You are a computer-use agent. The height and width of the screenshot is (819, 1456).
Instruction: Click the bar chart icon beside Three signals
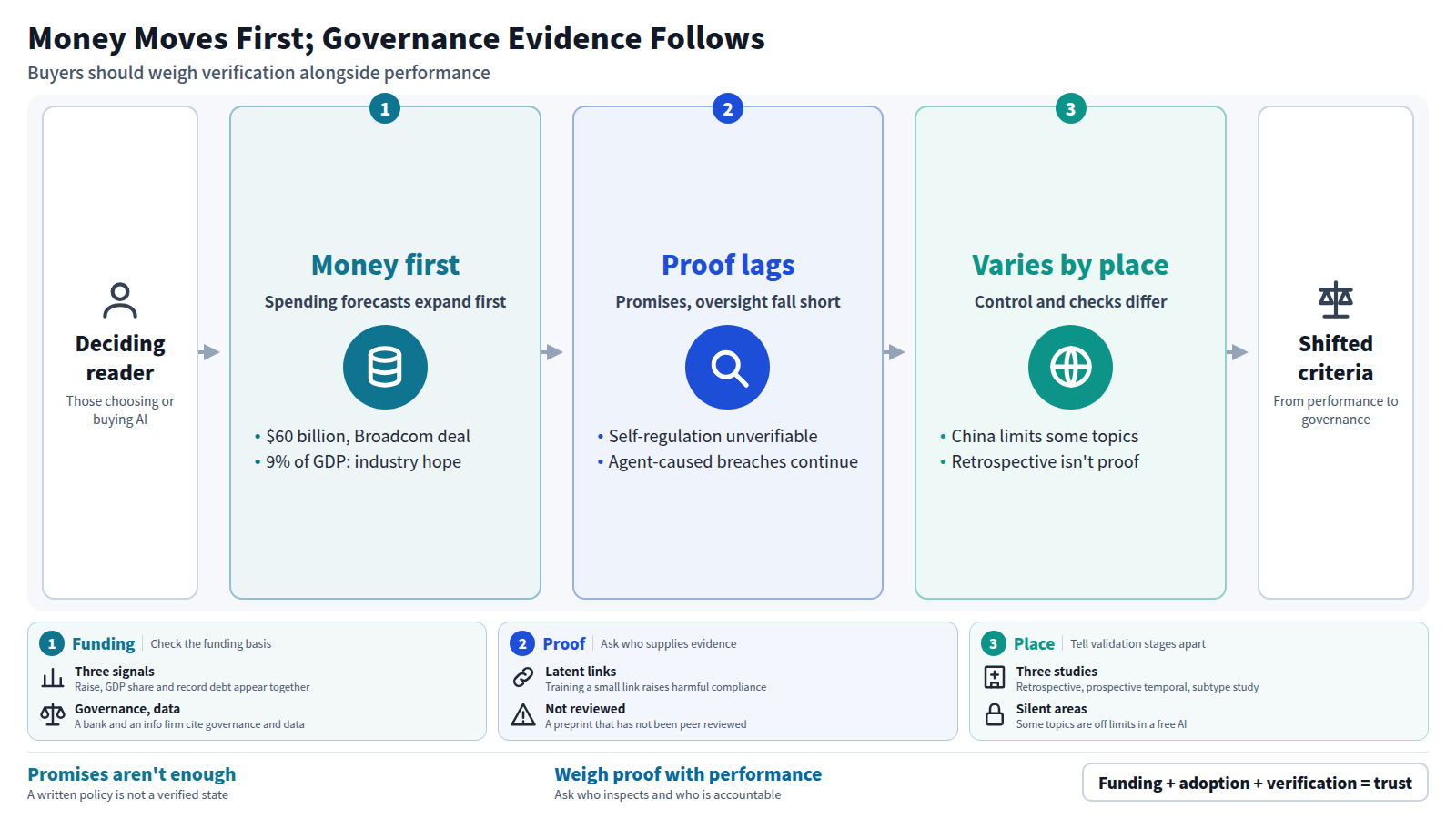tap(53, 678)
